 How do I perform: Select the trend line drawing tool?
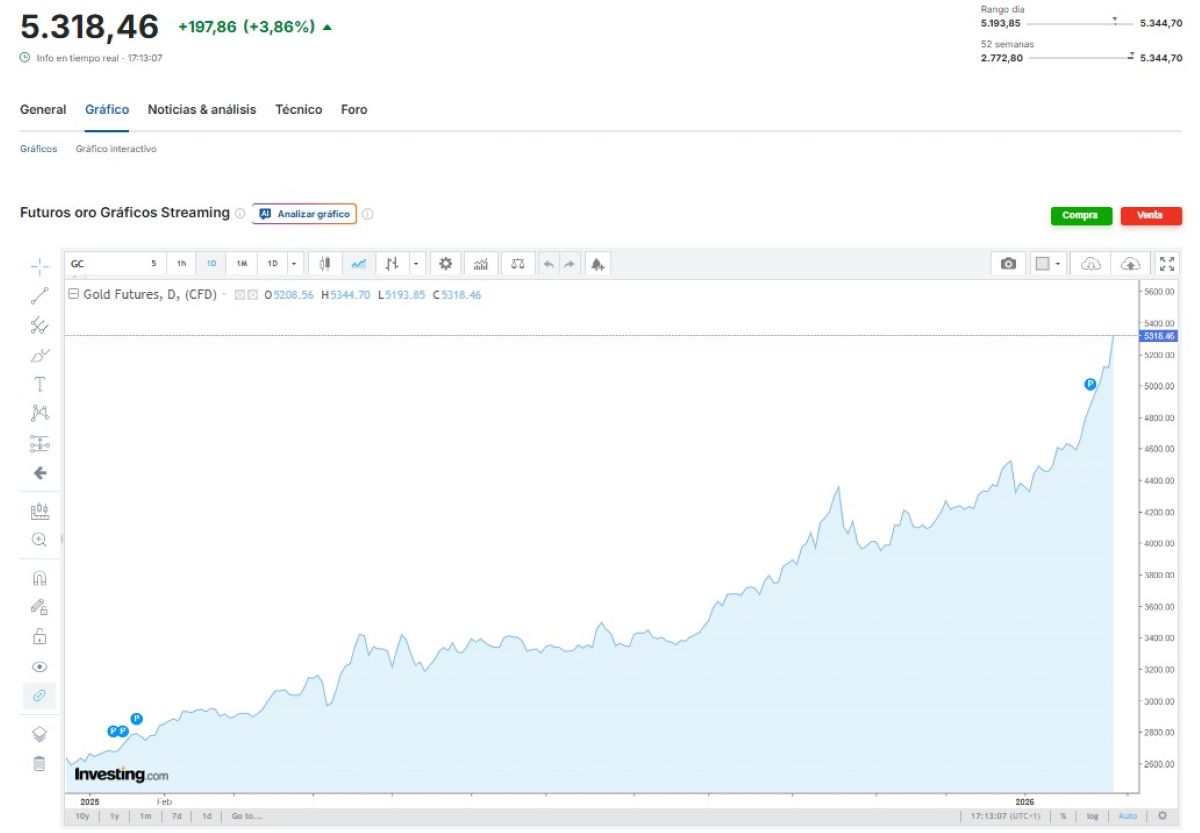coord(40,295)
